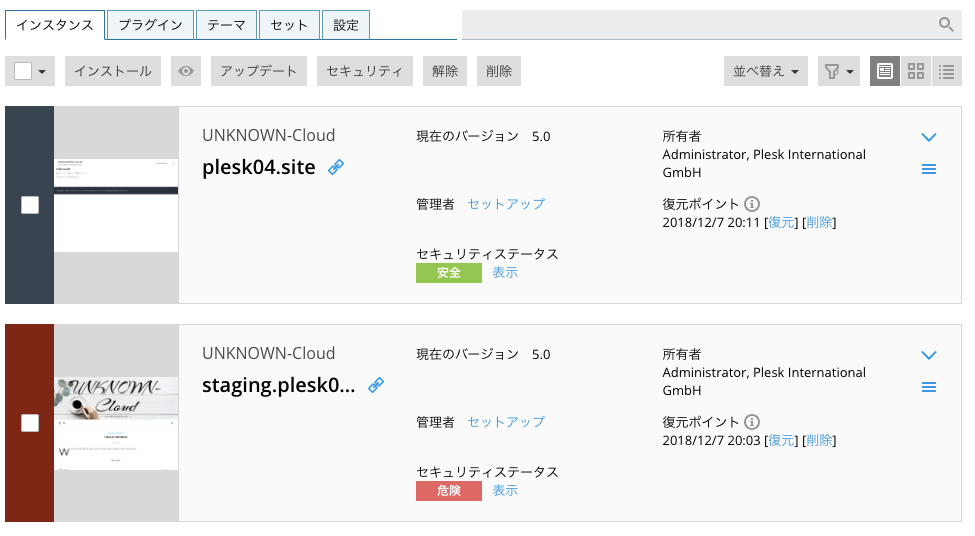Image resolution: width=975 pixels, height=536 pixels.
Task: Click 復元 link for 20:03 restore point
Action: click(x=781, y=441)
